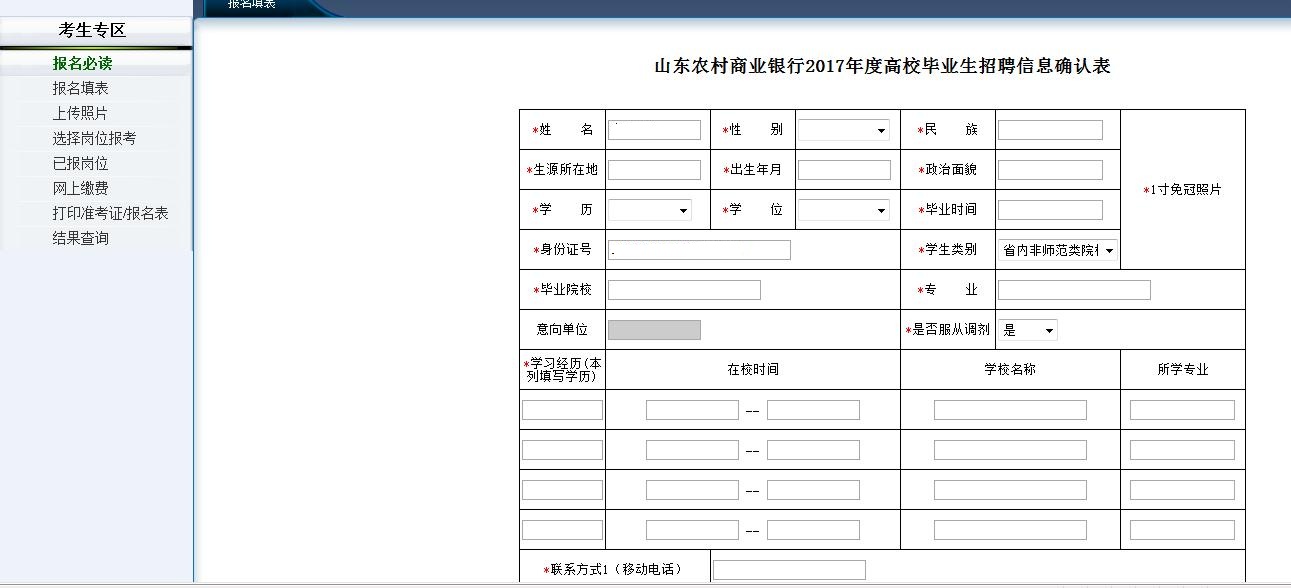Click third-row 在校时间 end date field
Viewport: 1291px width, 588px height.
click(x=813, y=490)
